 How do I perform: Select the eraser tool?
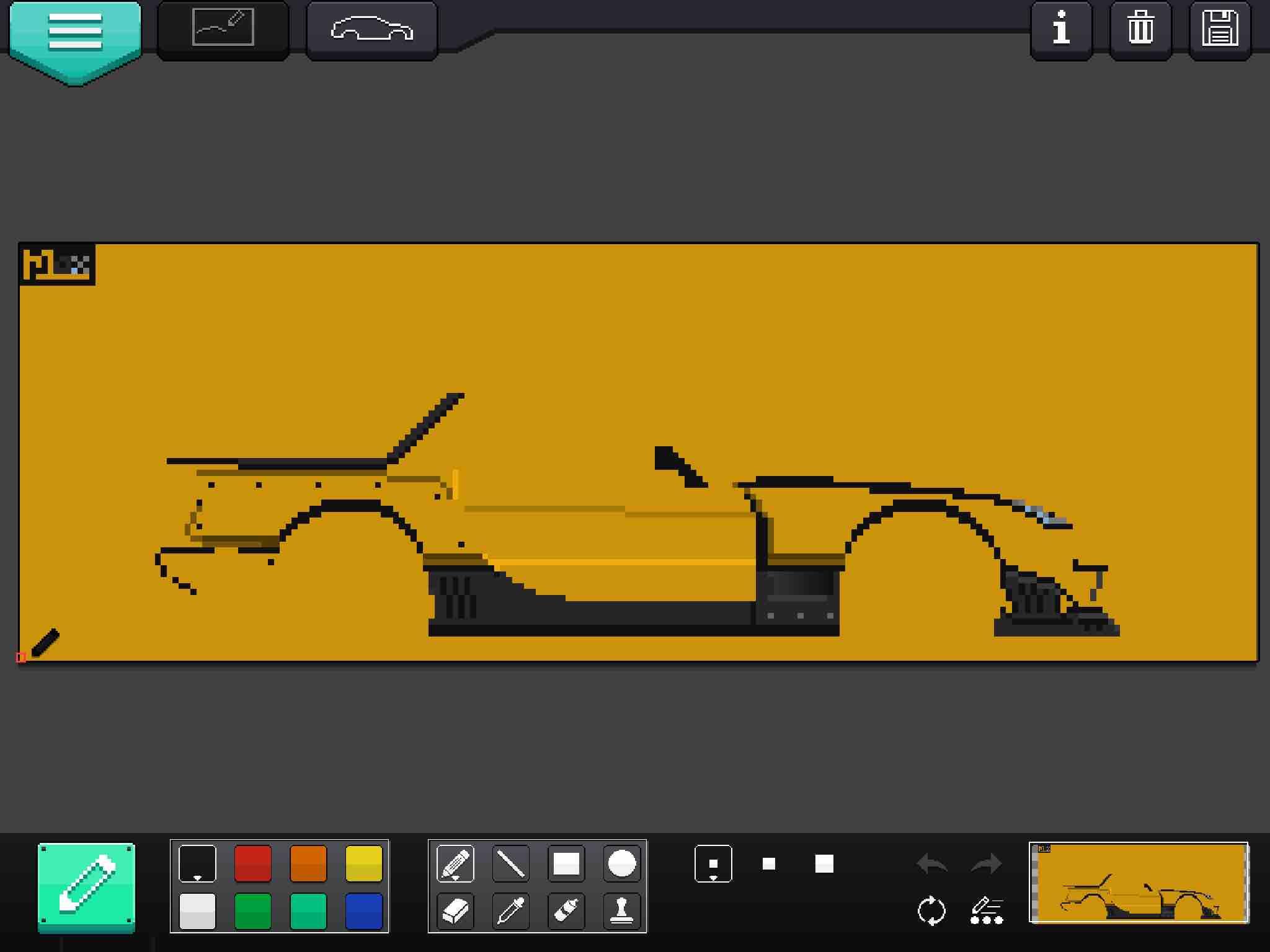[455, 910]
